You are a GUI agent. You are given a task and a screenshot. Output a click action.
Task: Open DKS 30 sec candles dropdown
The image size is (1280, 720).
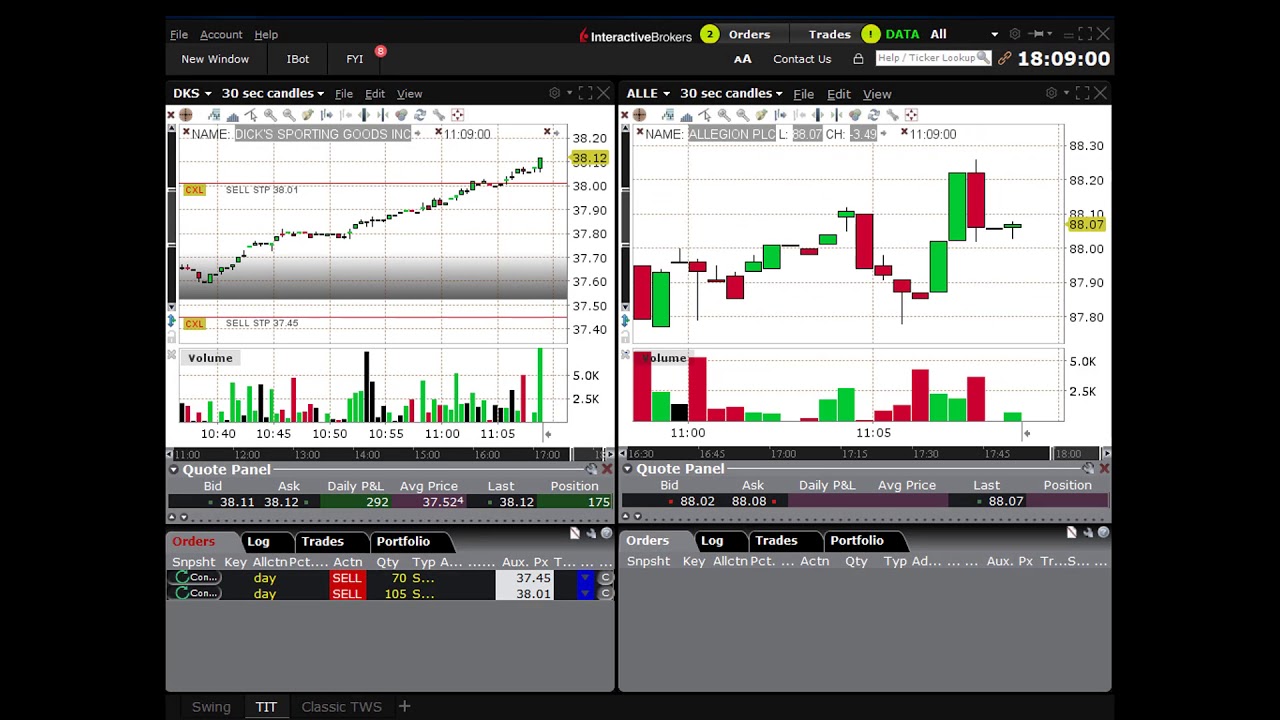coord(272,93)
